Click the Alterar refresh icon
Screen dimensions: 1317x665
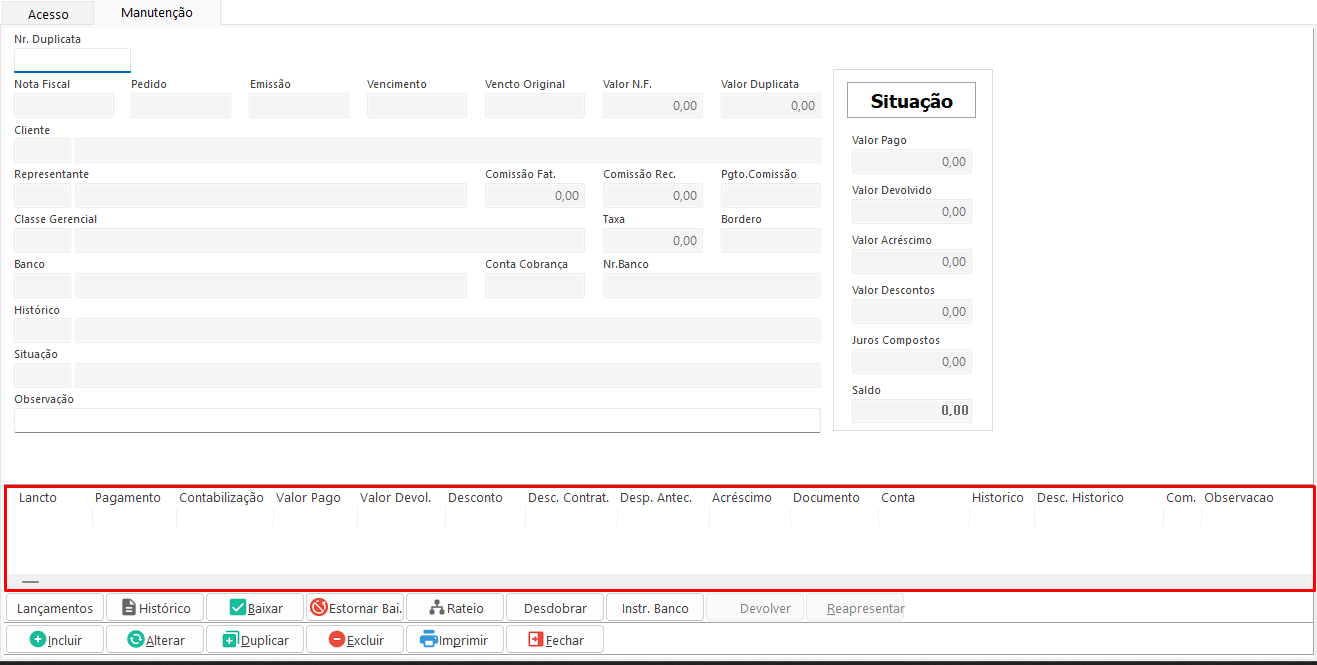[136, 640]
